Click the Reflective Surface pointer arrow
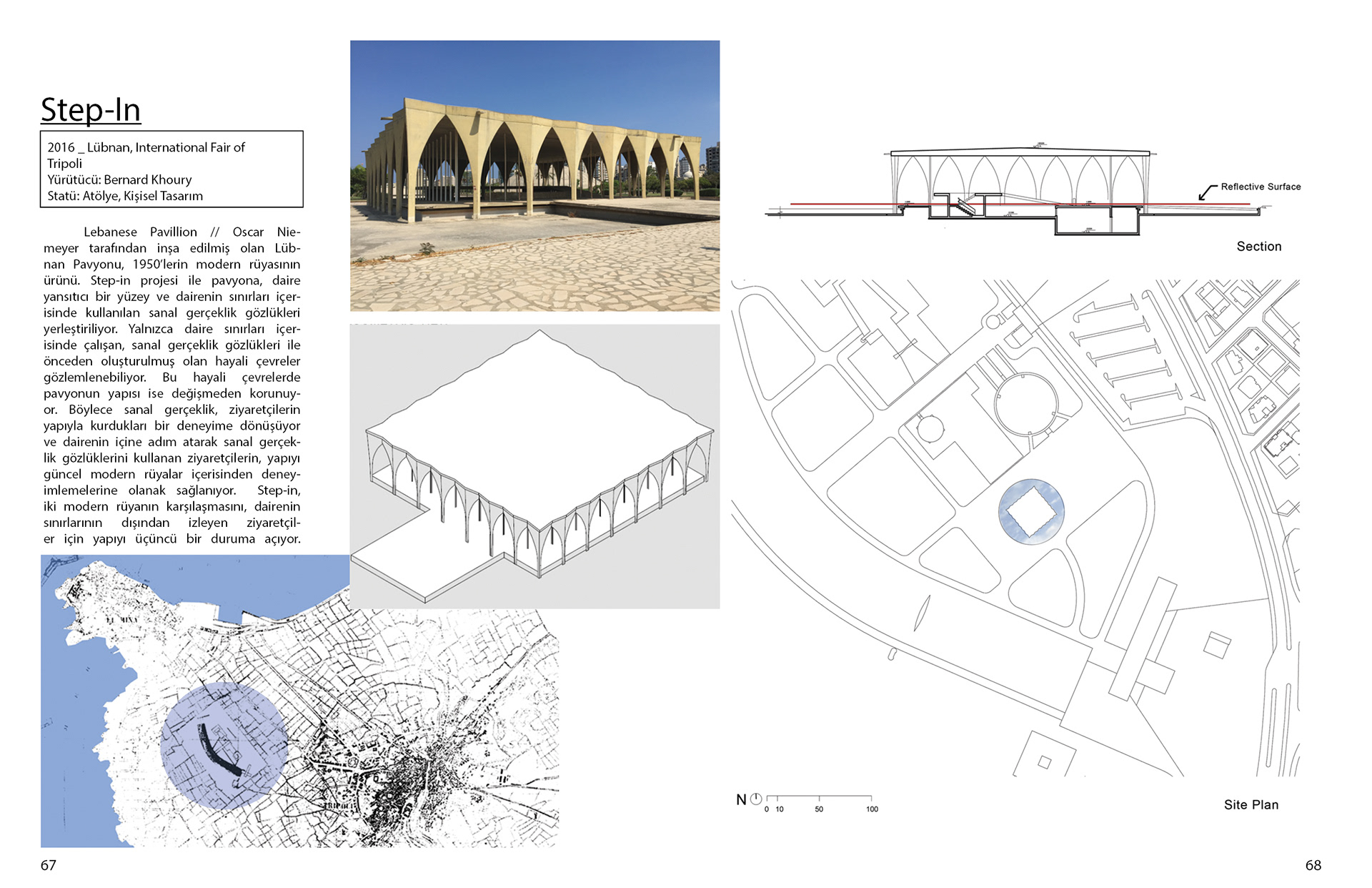1372x888 pixels. coord(1207,192)
